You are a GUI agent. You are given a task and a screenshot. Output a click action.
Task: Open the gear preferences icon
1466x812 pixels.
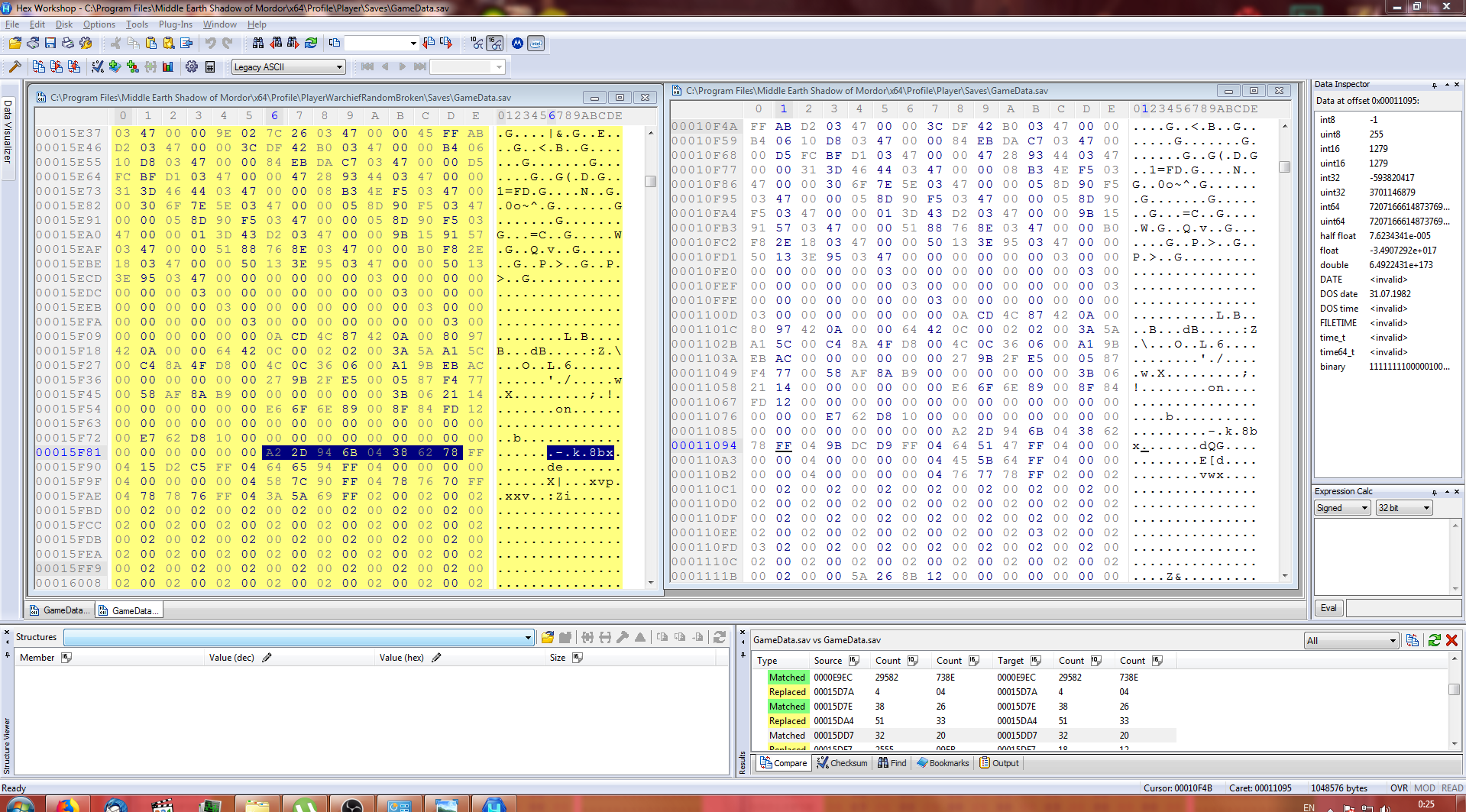coord(192,67)
